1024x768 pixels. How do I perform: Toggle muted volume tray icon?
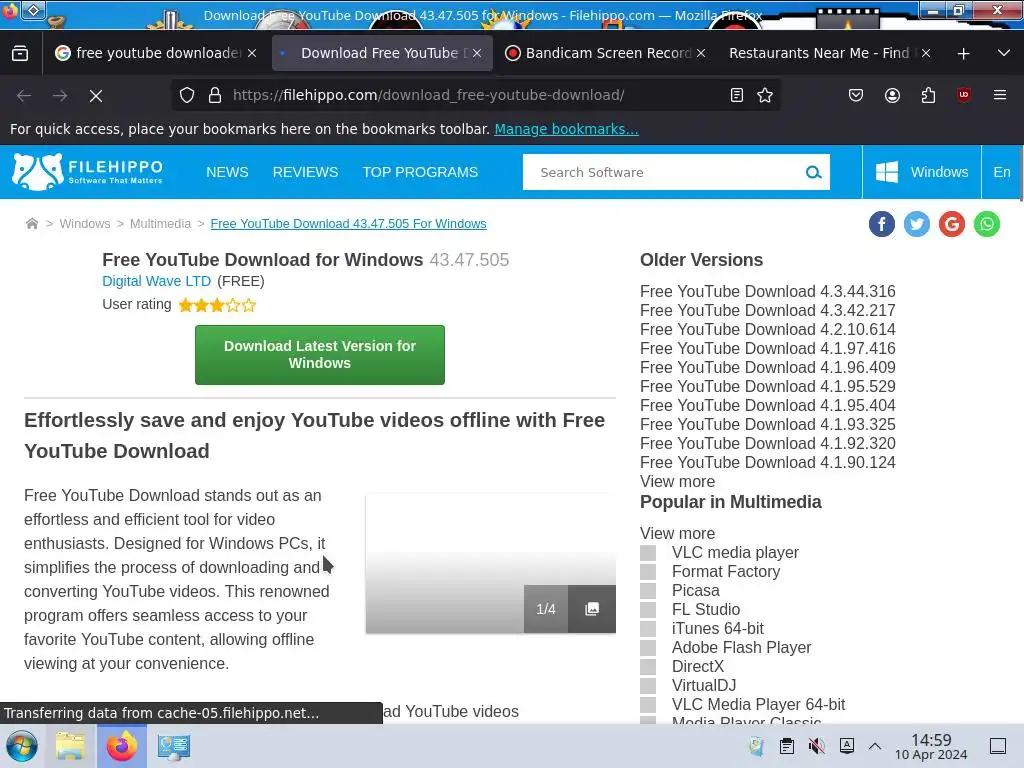(x=816, y=746)
